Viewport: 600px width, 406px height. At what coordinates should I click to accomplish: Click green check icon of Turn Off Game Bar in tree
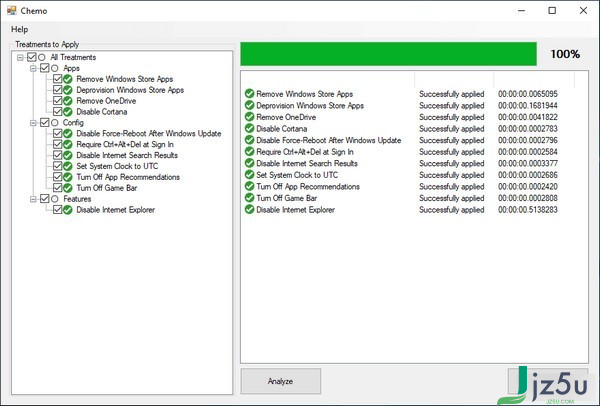click(x=68, y=188)
